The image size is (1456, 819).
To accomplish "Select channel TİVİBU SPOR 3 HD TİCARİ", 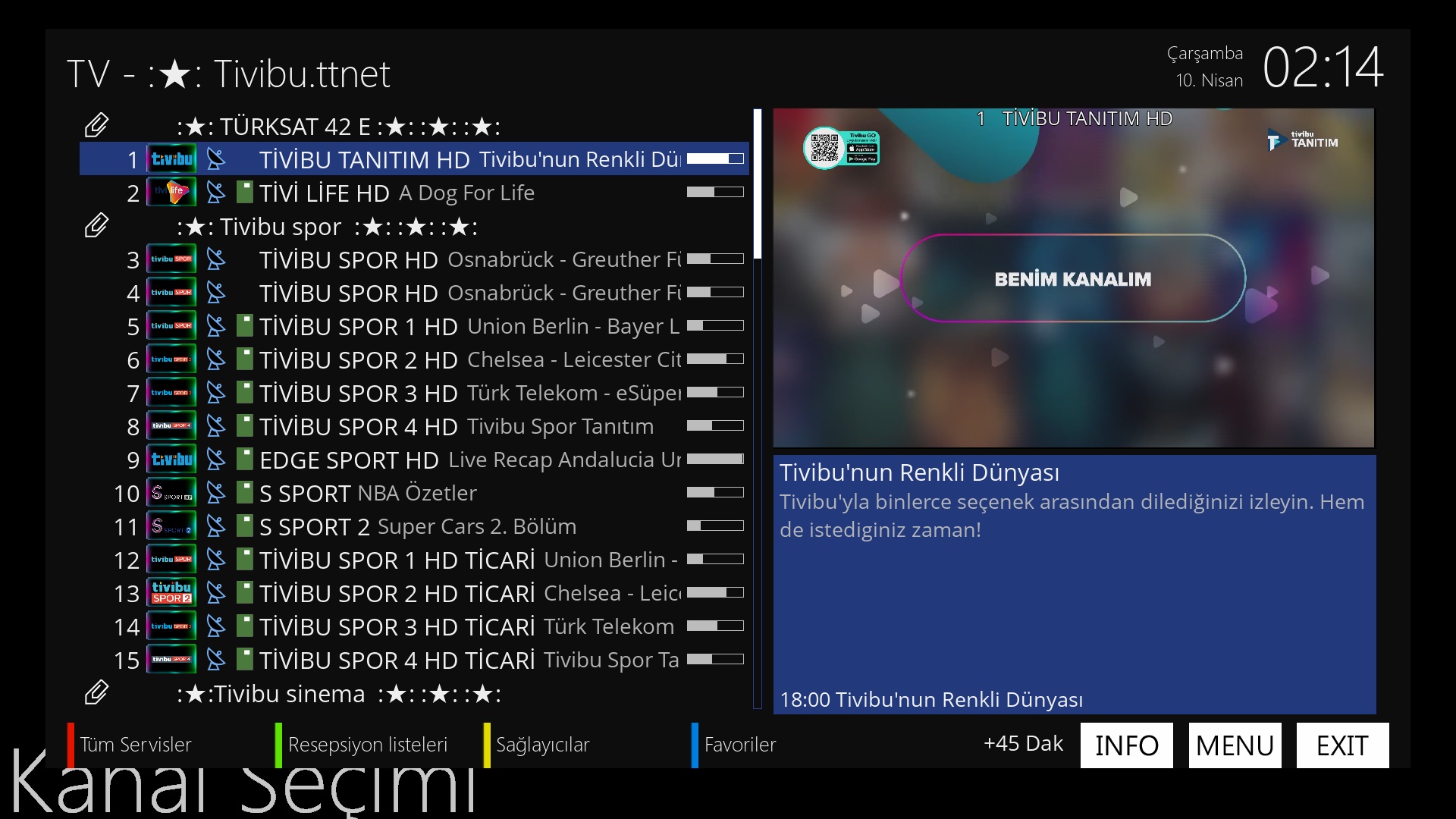I will point(414,626).
